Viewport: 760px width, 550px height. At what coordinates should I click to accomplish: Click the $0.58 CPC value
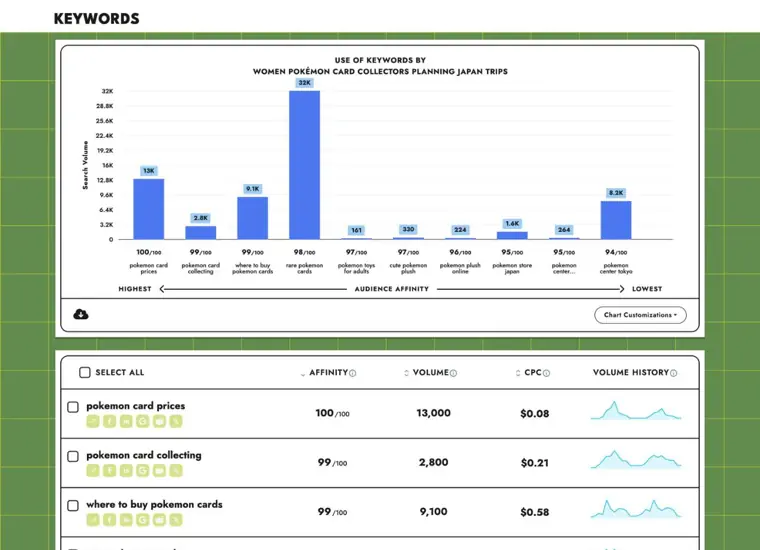click(535, 512)
